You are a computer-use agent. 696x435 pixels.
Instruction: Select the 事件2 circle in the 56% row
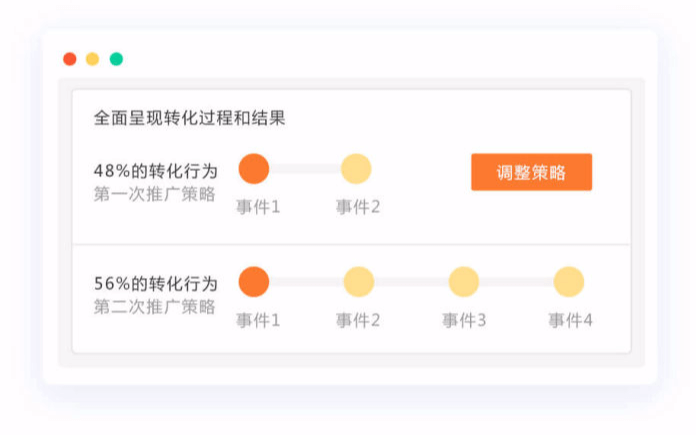359,282
